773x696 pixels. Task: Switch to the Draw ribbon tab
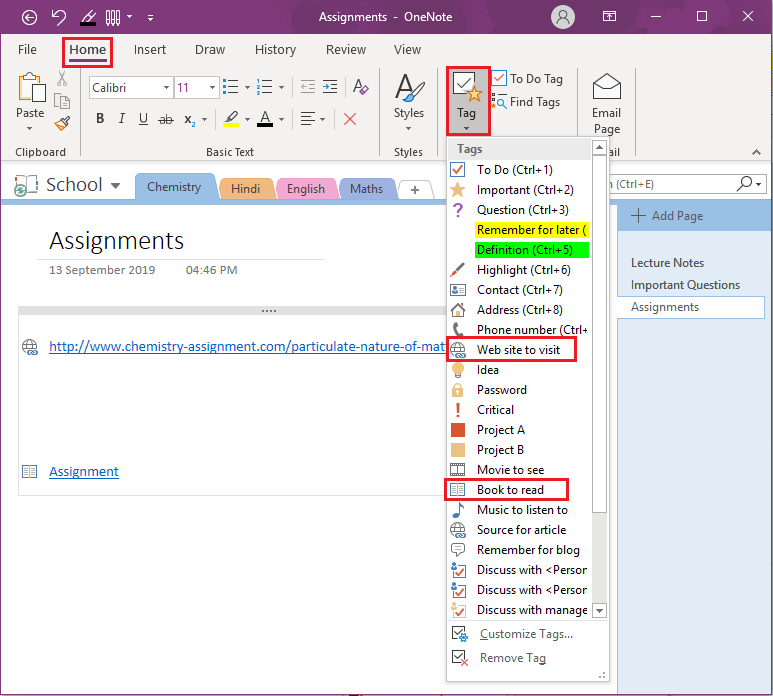coord(210,50)
